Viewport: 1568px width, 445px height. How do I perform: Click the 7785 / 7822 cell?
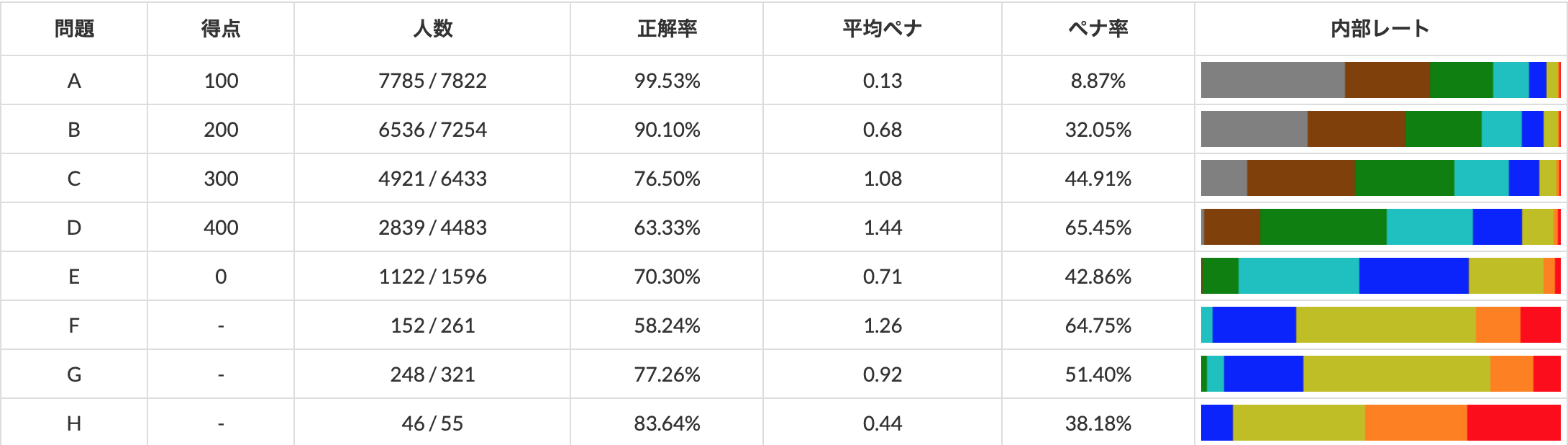pos(432,81)
